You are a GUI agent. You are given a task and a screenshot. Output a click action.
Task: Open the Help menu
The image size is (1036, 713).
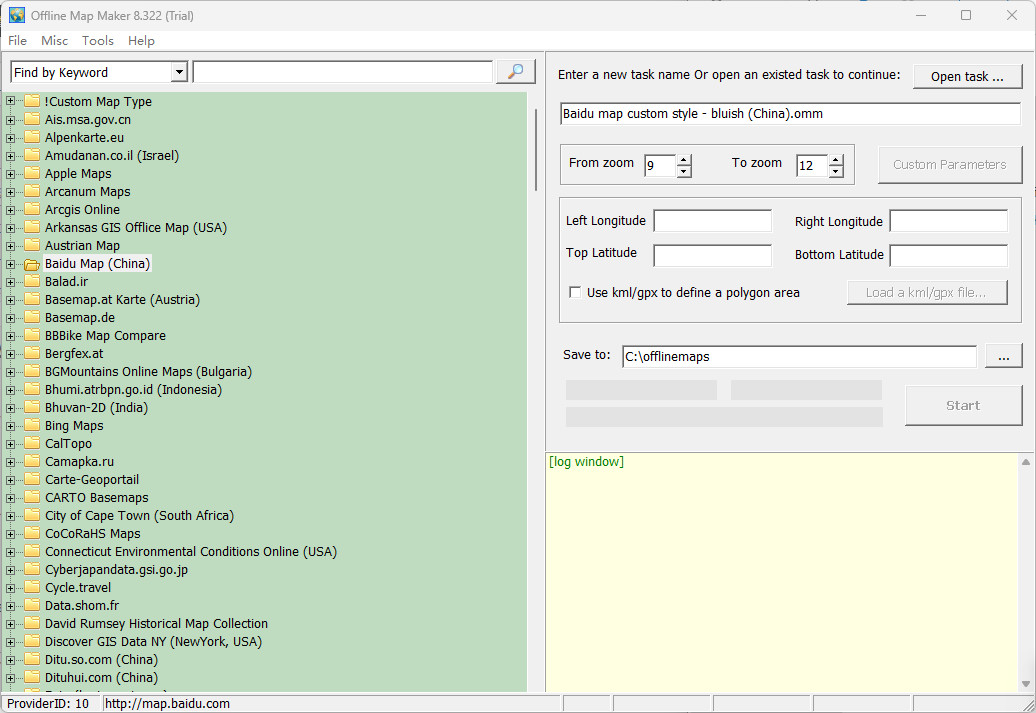(141, 40)
